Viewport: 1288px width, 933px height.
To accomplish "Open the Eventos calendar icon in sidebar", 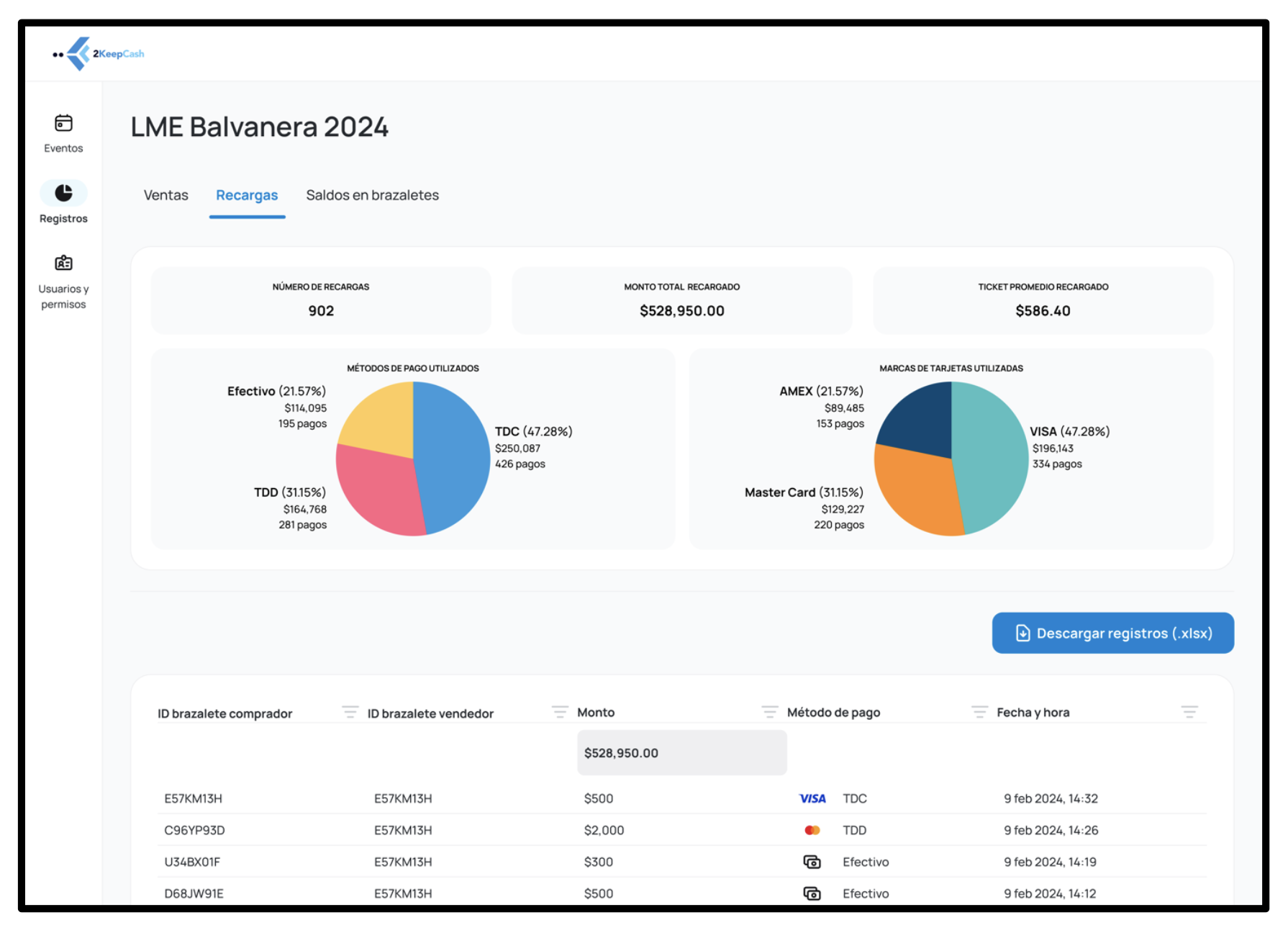I will pos(63,123).
